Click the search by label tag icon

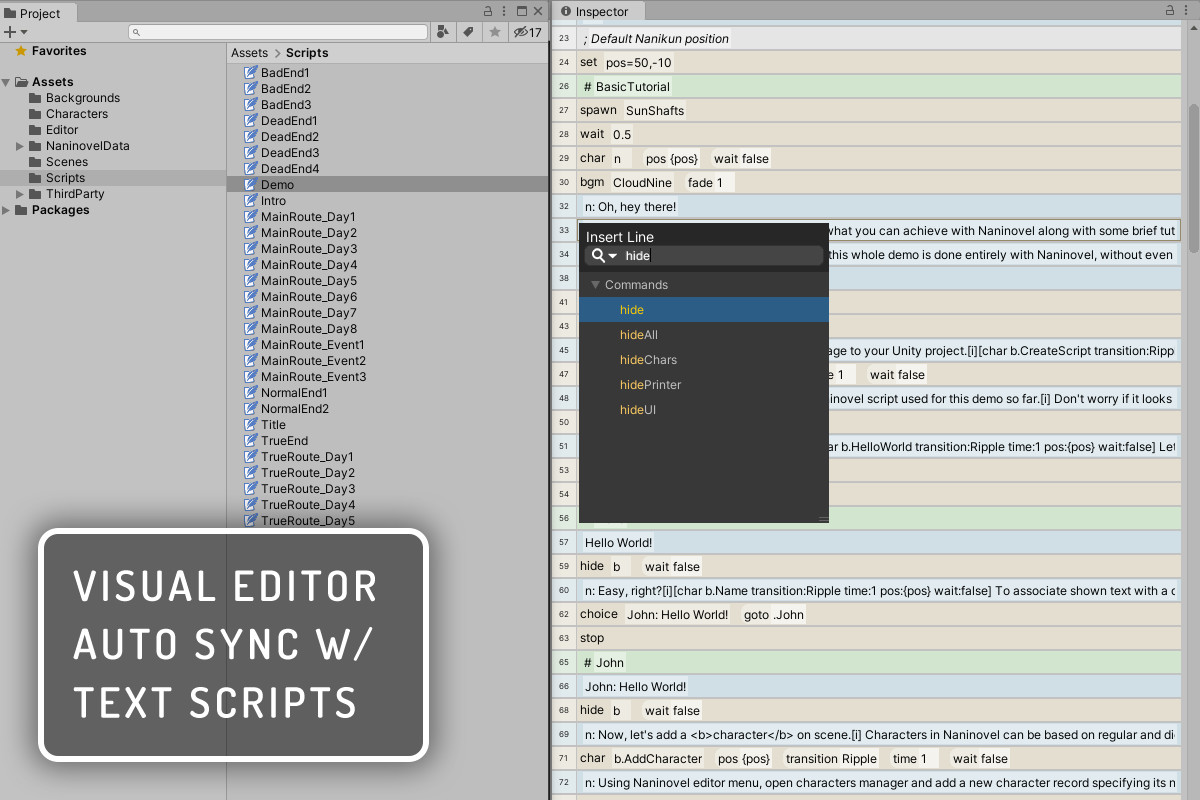click(468, 33)
